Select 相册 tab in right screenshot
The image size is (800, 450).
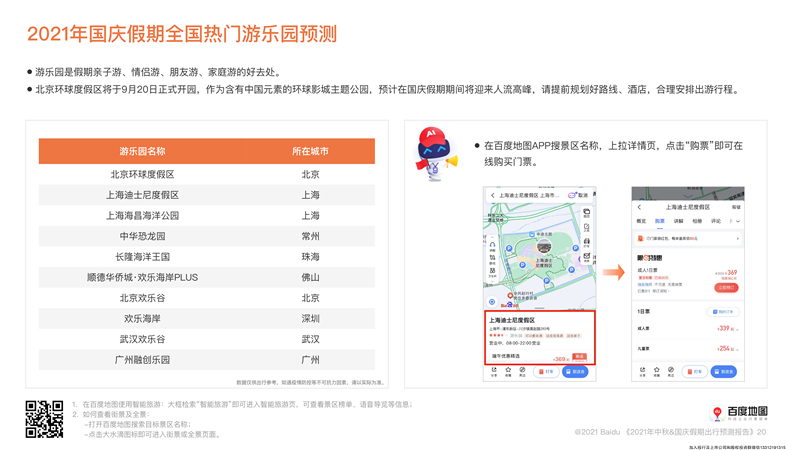pyautogui.click(x=697, y=221)
